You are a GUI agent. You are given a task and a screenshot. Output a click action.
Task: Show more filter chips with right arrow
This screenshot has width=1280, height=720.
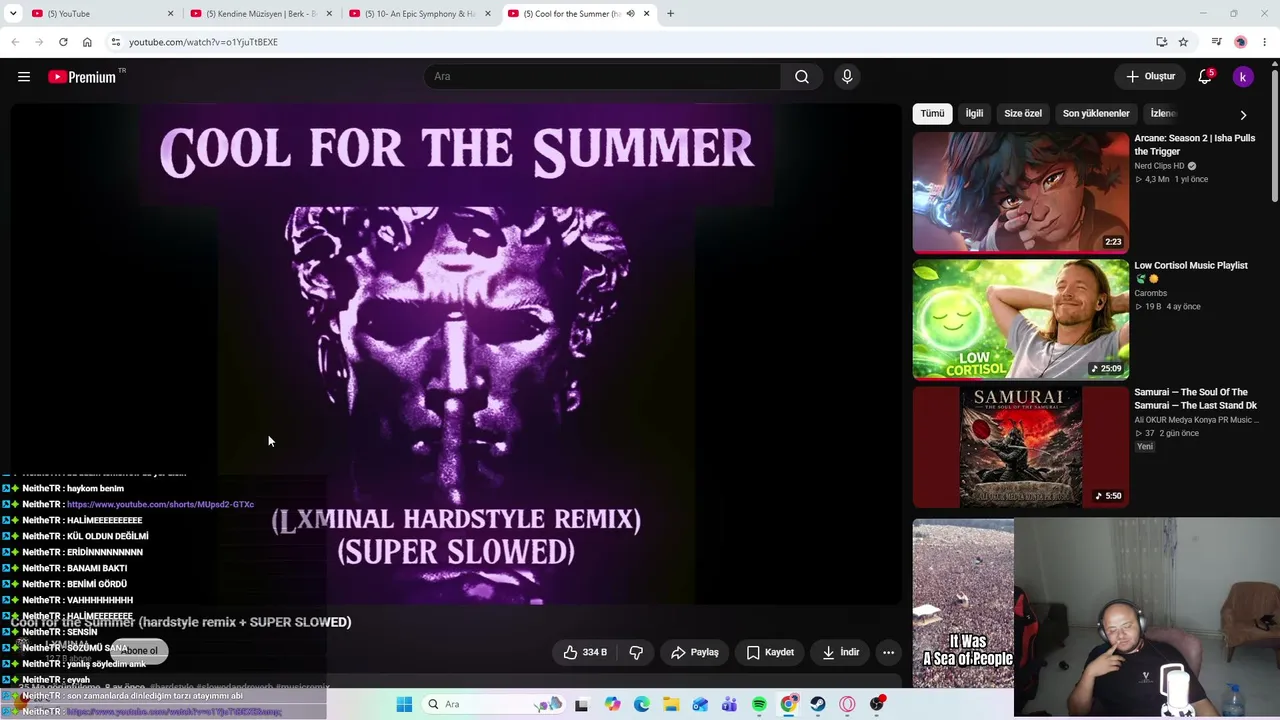pyautogui.click(x=1243, y=114)
